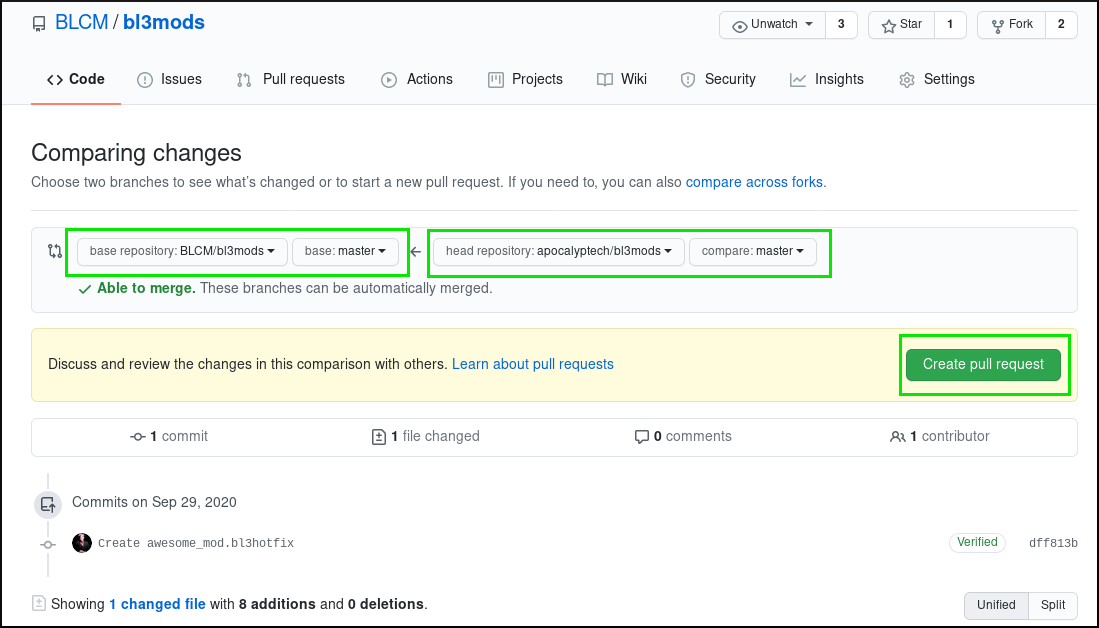Jump to the 1 file changed section
The width and height of the screenshot is (1099, 628).
point(425,437)
